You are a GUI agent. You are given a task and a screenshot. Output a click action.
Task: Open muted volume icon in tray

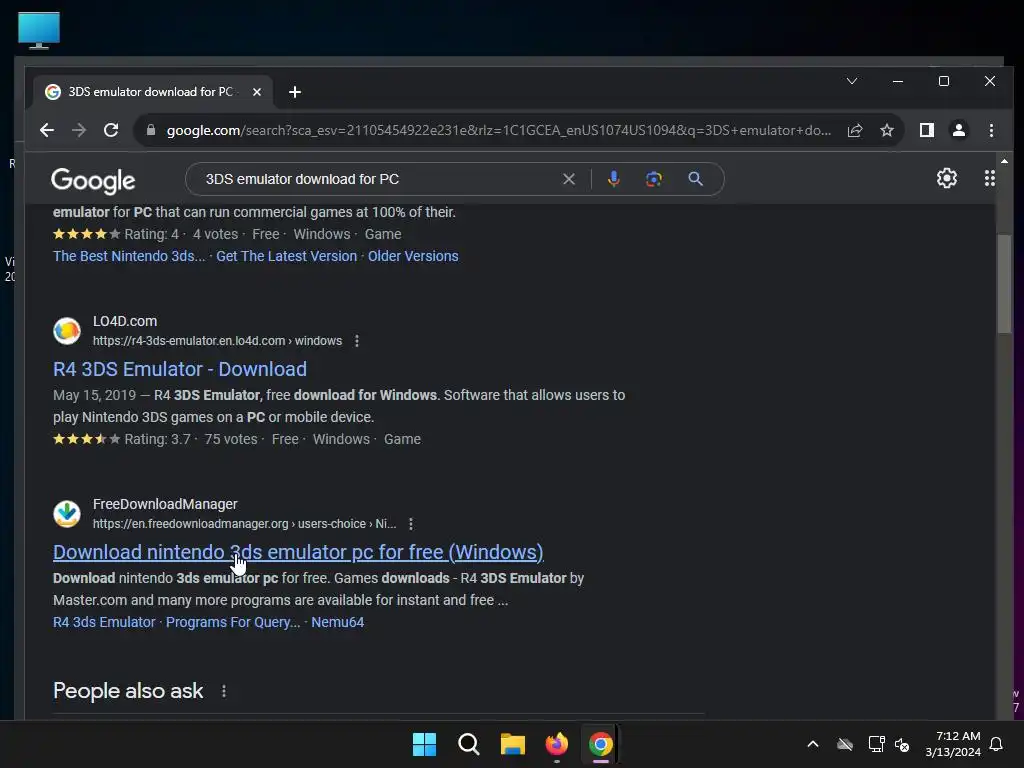click(902, 744)
